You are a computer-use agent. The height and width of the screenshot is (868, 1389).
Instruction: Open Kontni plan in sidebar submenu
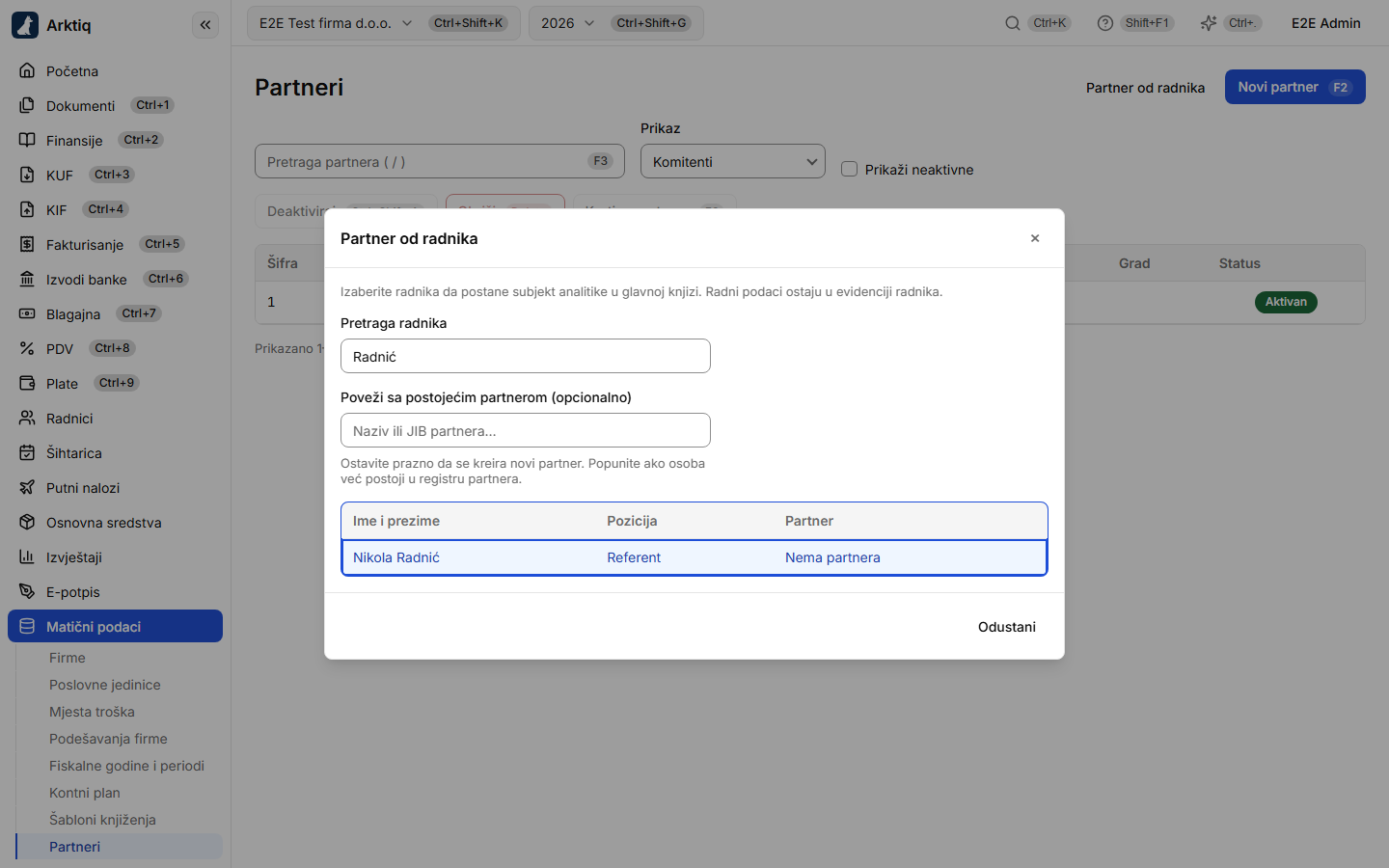tap(85, 793)
